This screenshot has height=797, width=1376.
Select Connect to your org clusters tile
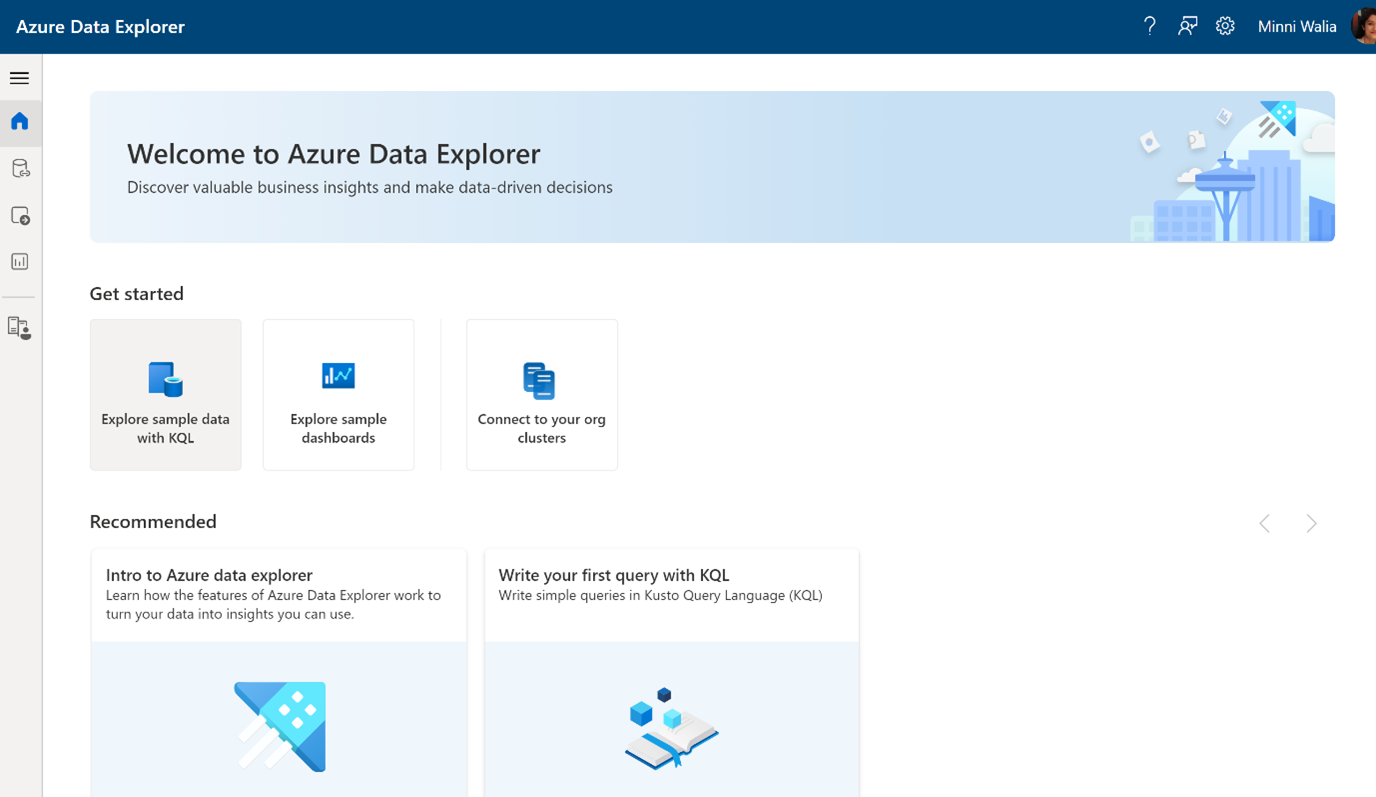pos(542,395)
